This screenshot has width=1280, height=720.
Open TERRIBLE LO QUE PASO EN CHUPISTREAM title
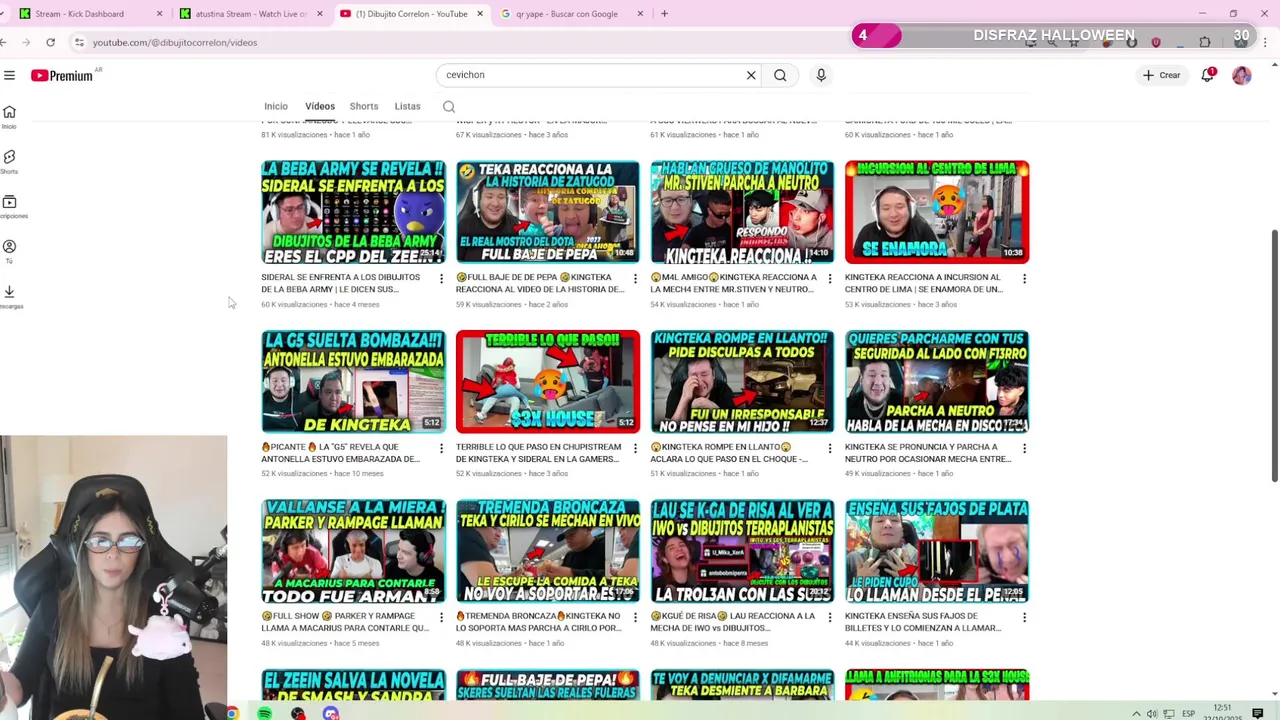tap(538, 453)
